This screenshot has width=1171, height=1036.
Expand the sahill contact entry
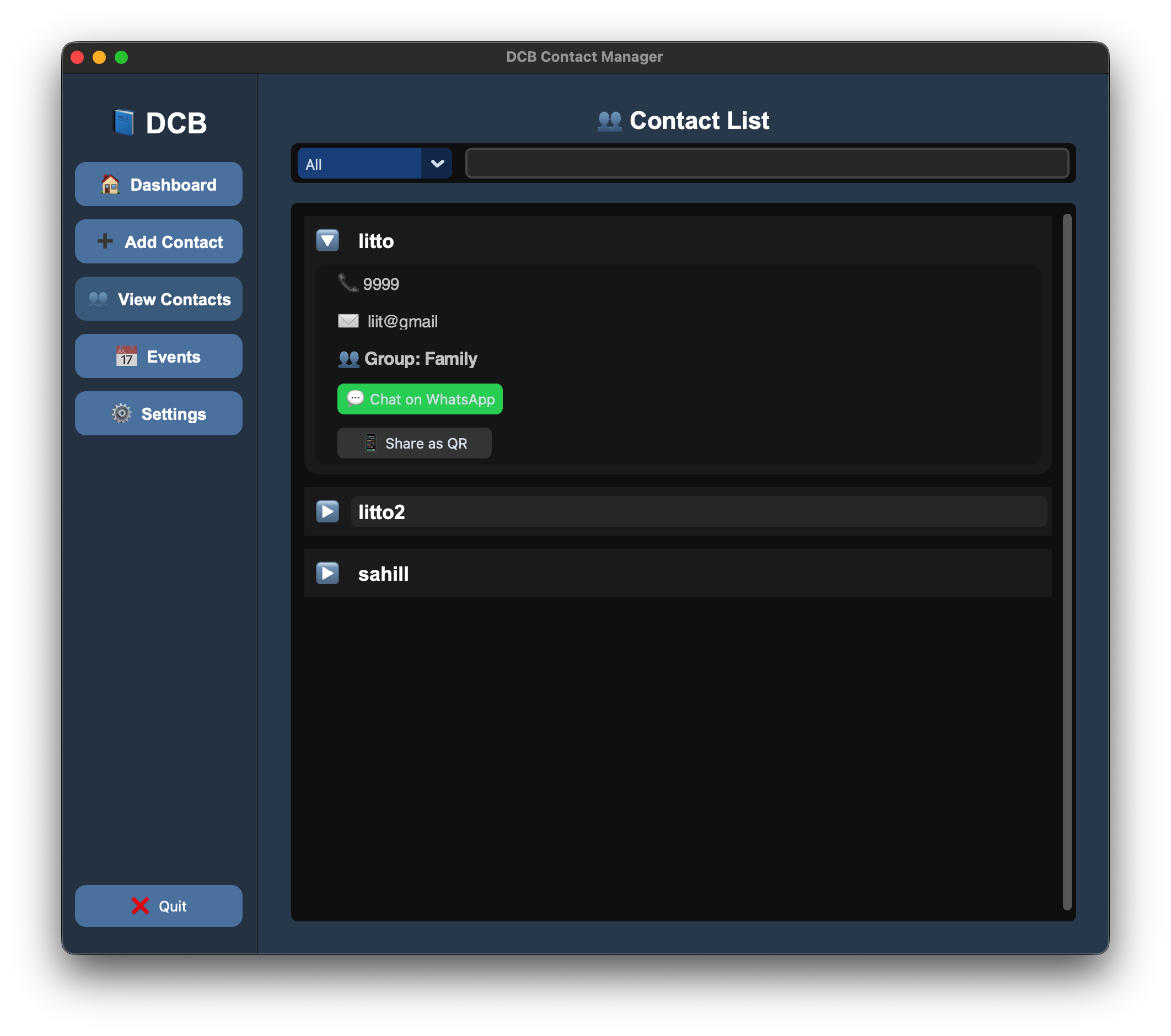pos(327,573)
